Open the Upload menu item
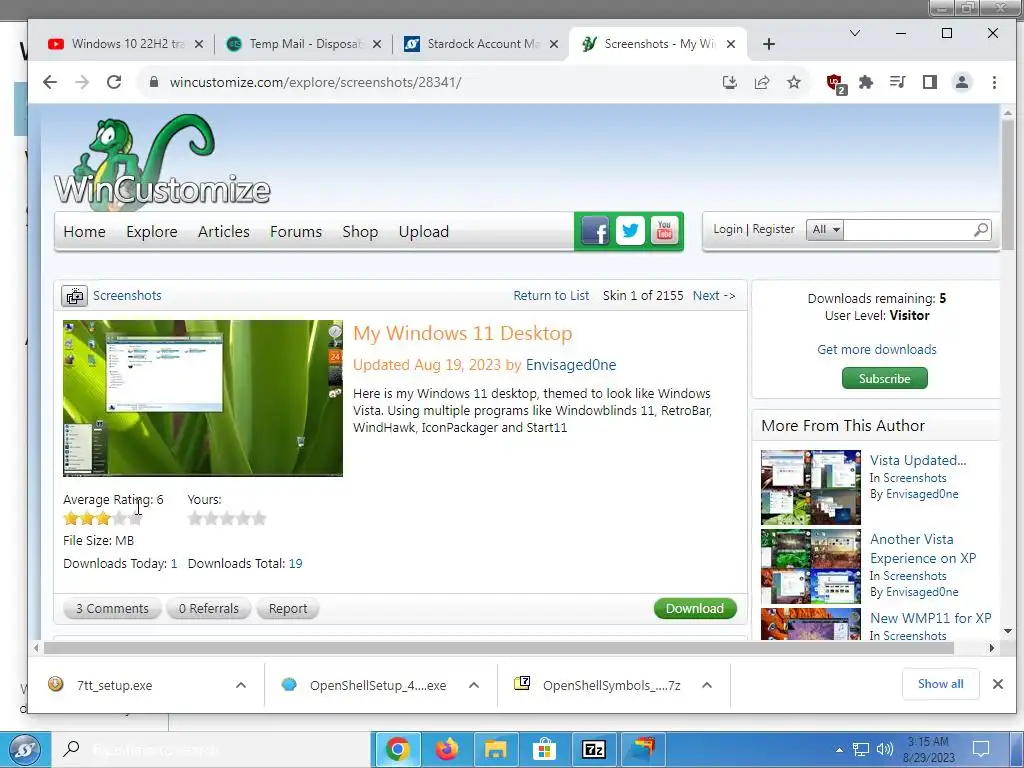The image size is (1024, 768). pyautogui.click(x=423, y=232)
